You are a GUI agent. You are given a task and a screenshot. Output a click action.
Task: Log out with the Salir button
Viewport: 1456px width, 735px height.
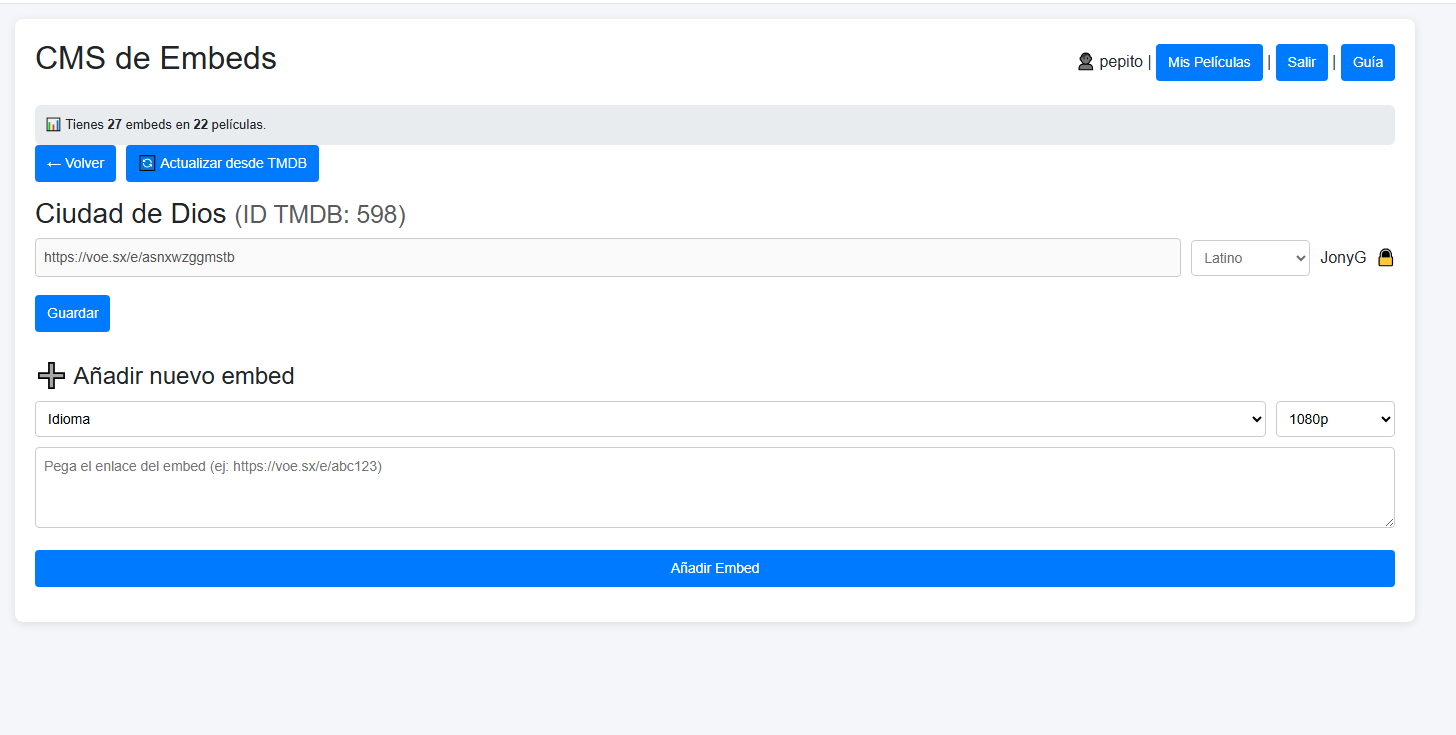(1301, 62)
